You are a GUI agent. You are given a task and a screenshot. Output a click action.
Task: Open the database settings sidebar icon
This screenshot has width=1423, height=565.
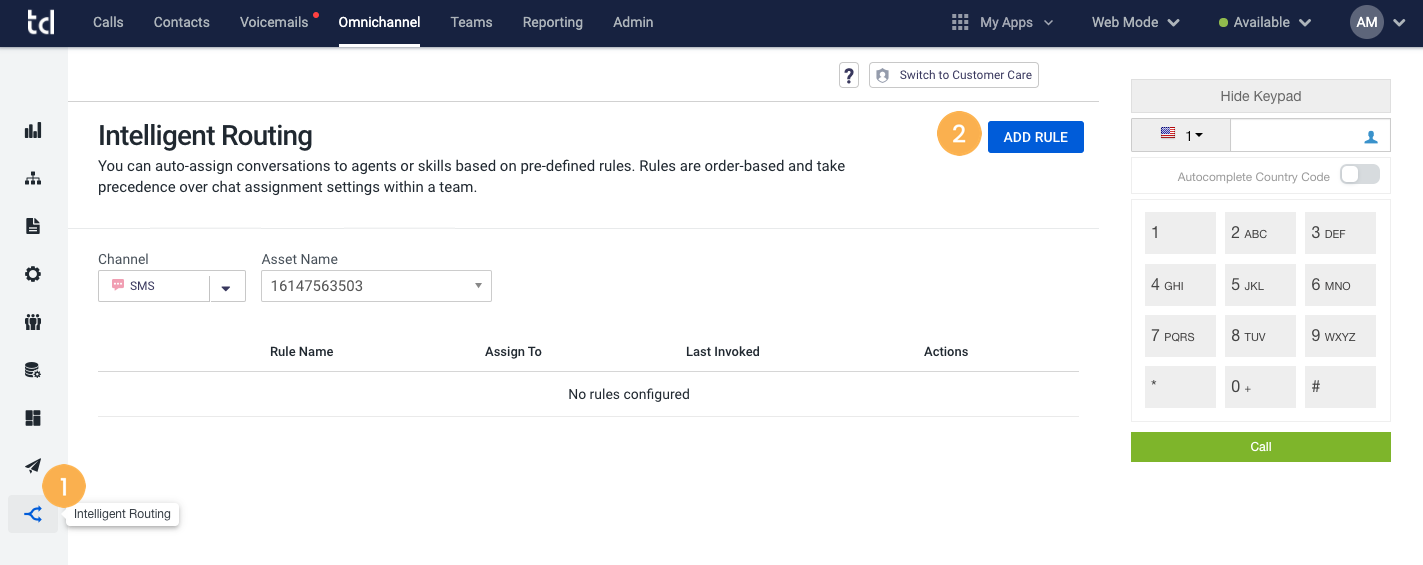pos(33,370)
